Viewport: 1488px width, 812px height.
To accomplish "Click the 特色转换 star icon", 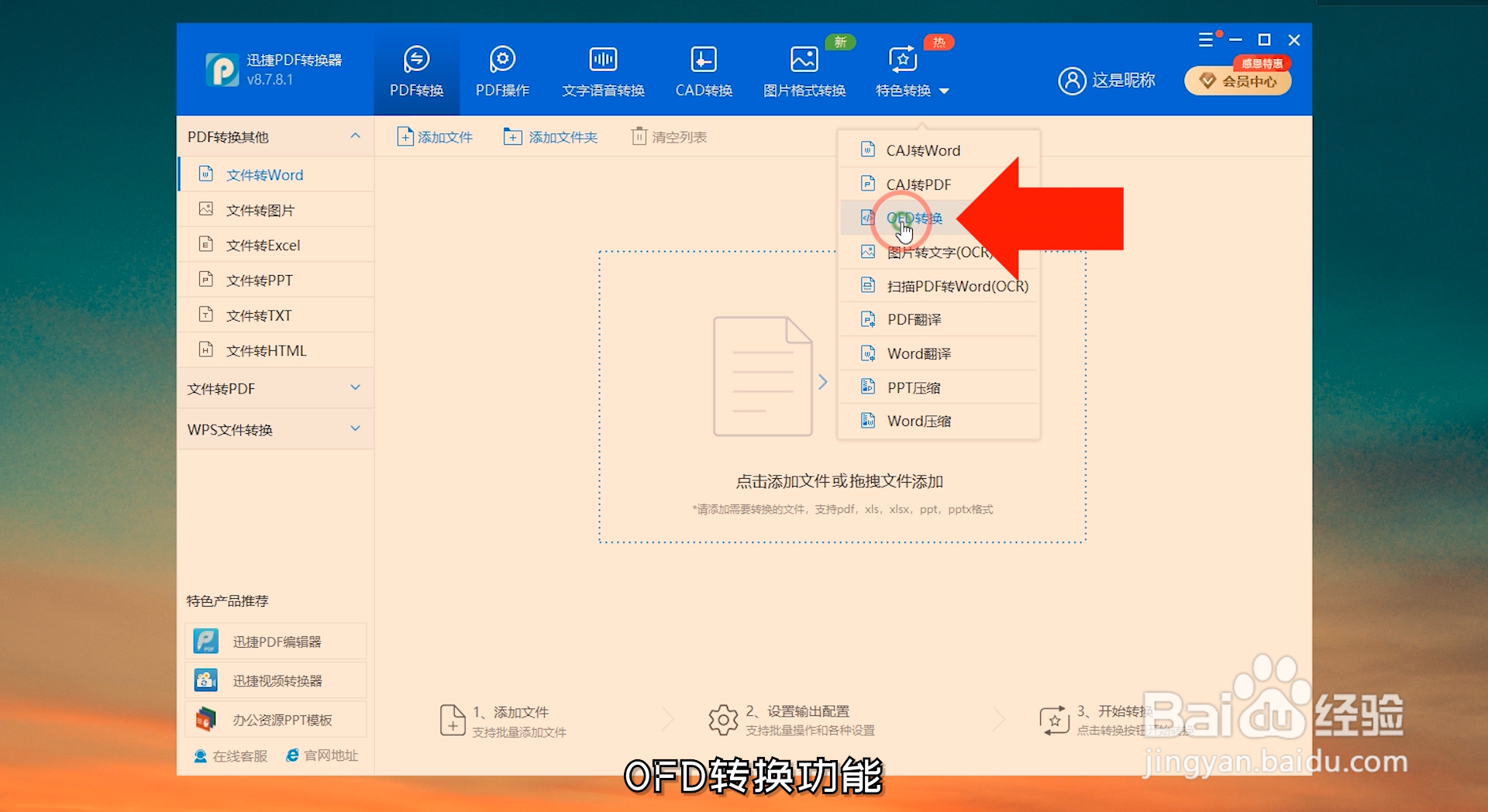I will (902, 59).
